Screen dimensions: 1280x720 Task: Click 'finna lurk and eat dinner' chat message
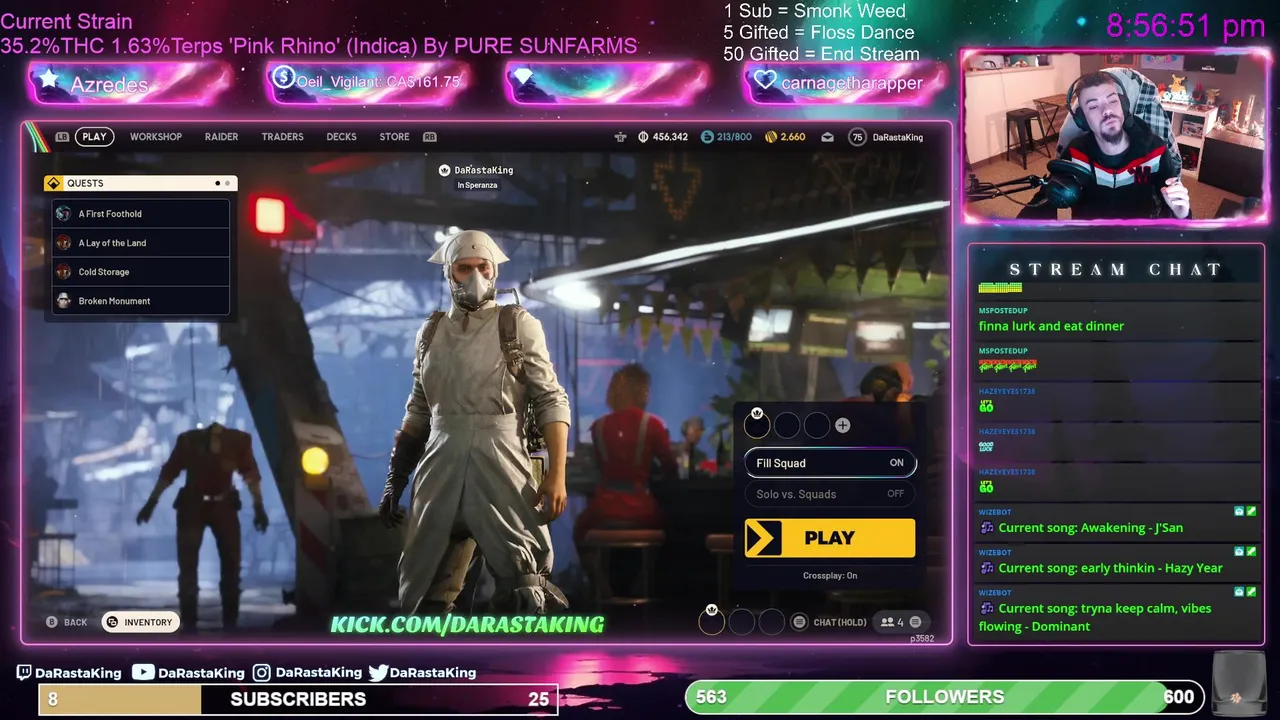(x=1051, y=326)
